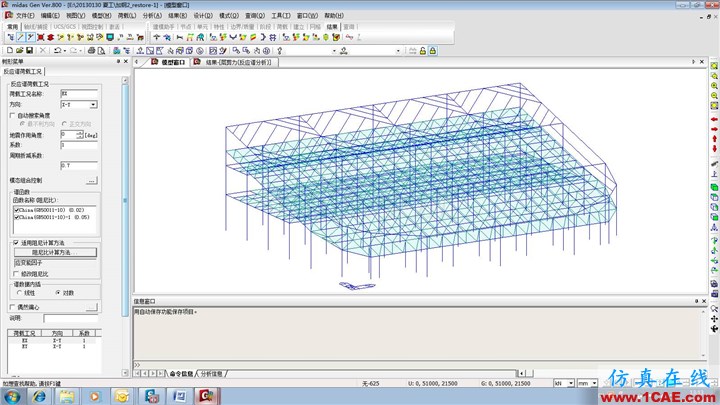The height and width of the screenshot is (405, 720).
Task: Click the Save file icon in toolbar
Action: 29,51
